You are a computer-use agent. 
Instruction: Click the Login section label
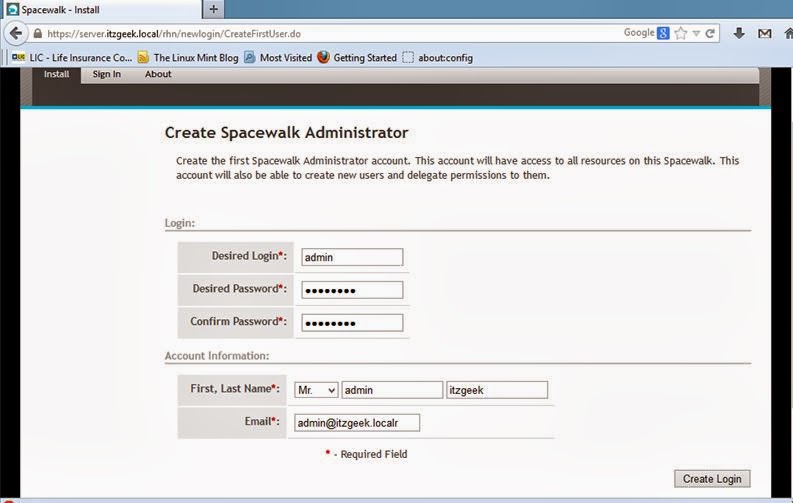(180, 223)
